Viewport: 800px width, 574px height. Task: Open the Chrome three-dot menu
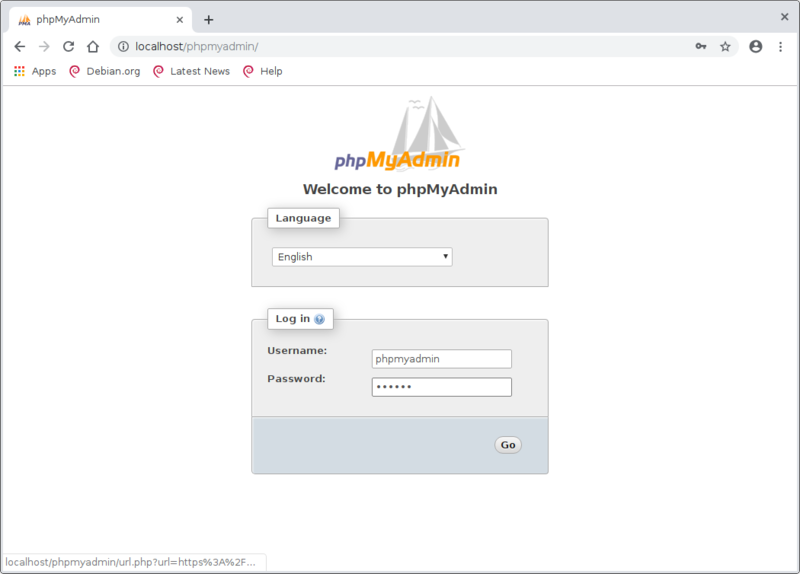point(780,46)
